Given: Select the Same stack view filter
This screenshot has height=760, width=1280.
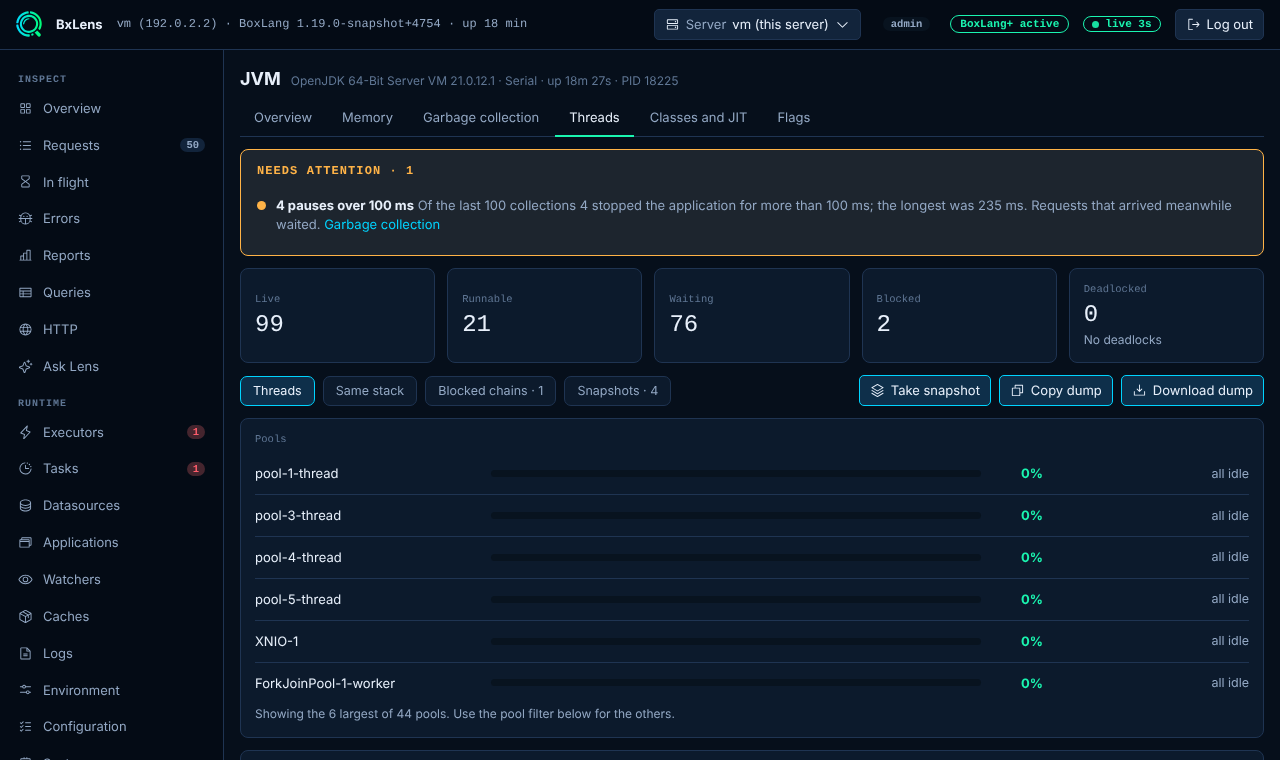Looking at the screenshot, I should (370, 390).
